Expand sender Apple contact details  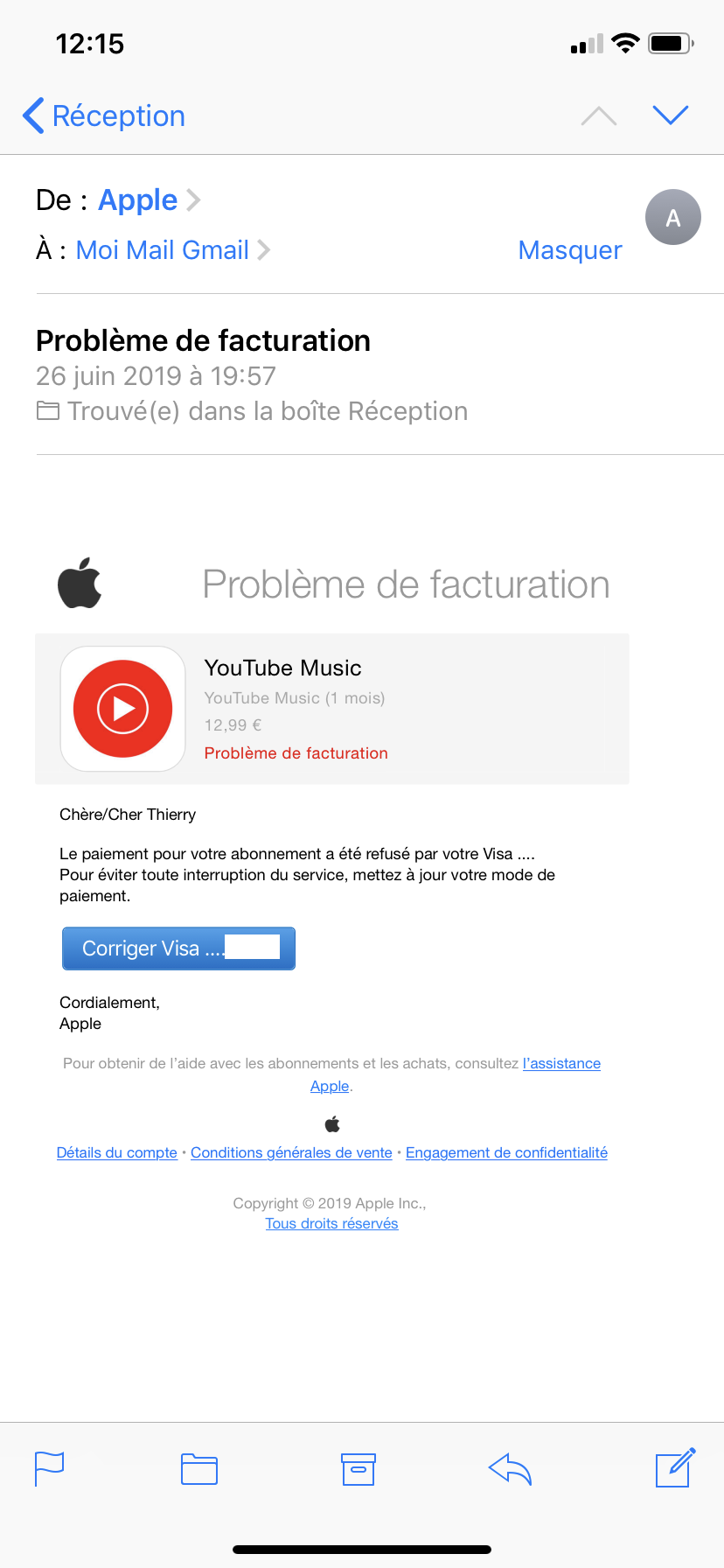149,200
